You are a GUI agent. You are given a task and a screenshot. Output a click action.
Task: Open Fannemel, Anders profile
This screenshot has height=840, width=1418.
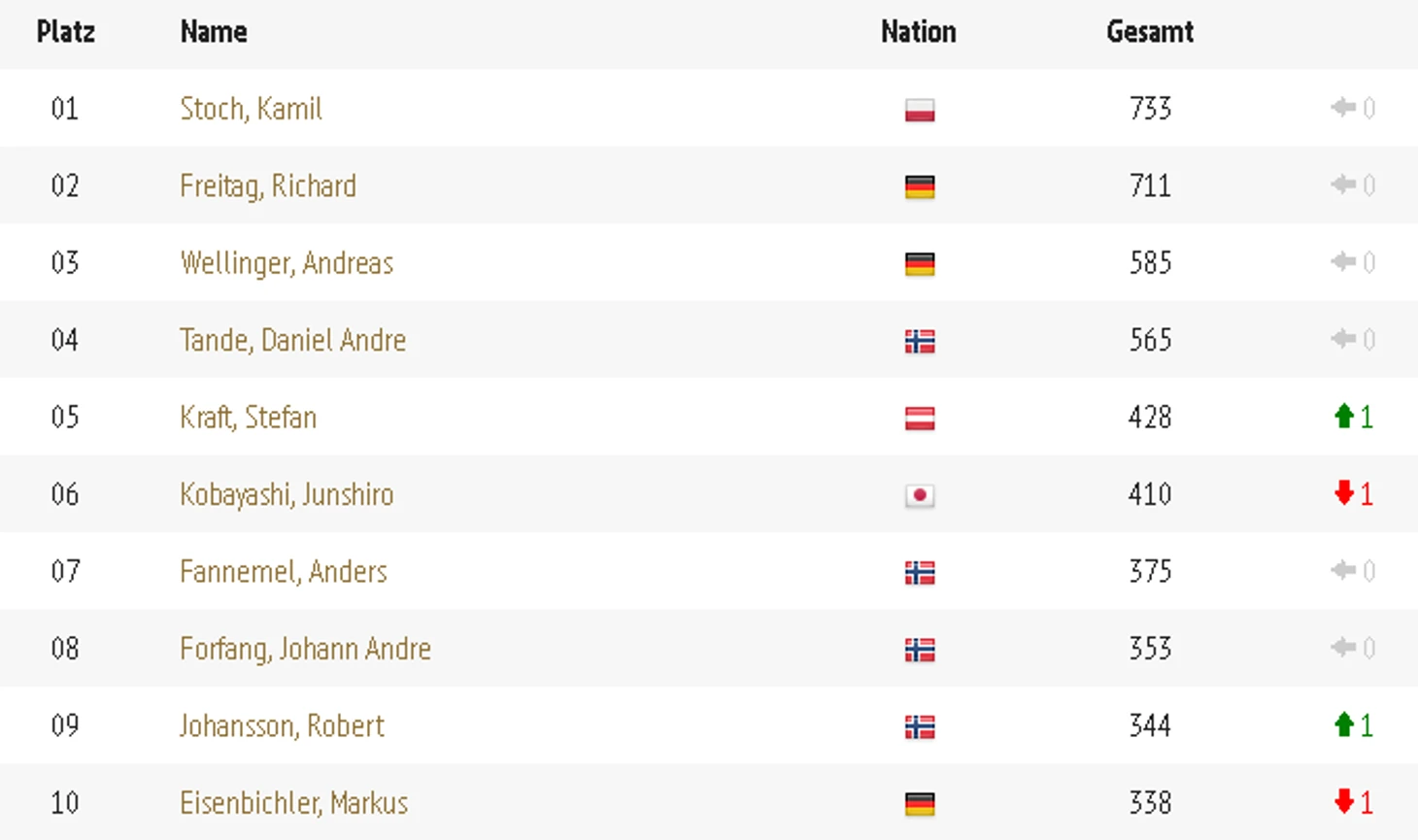point(284,571)
